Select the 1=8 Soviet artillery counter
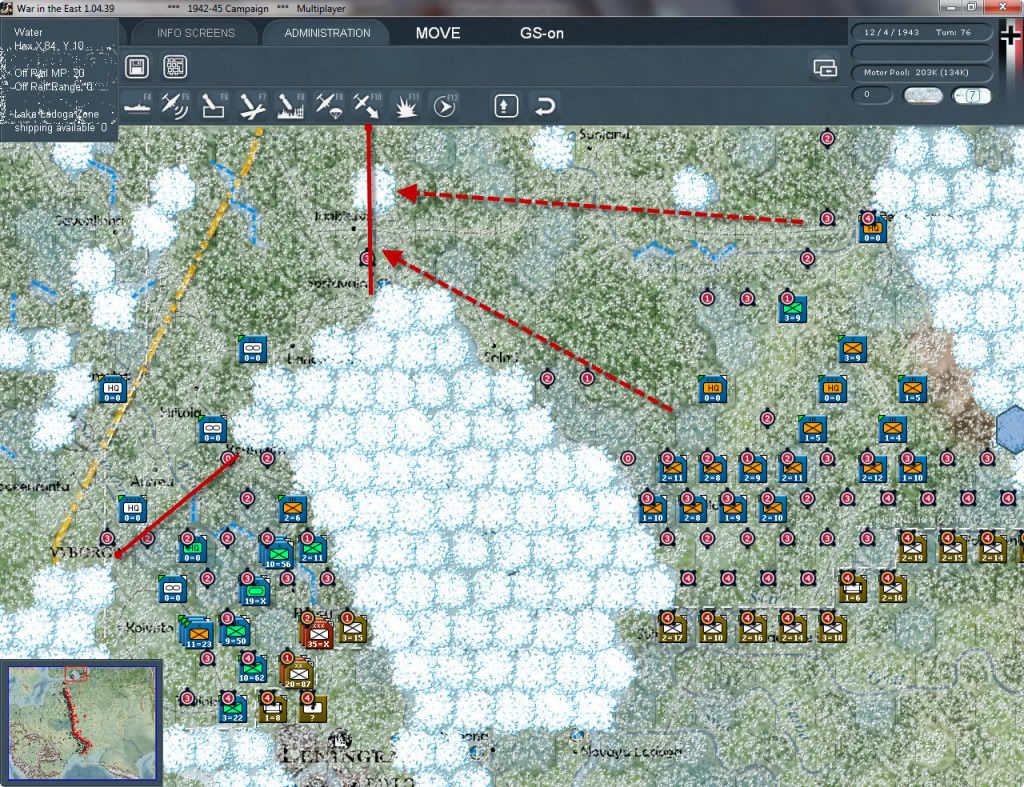 272,708
